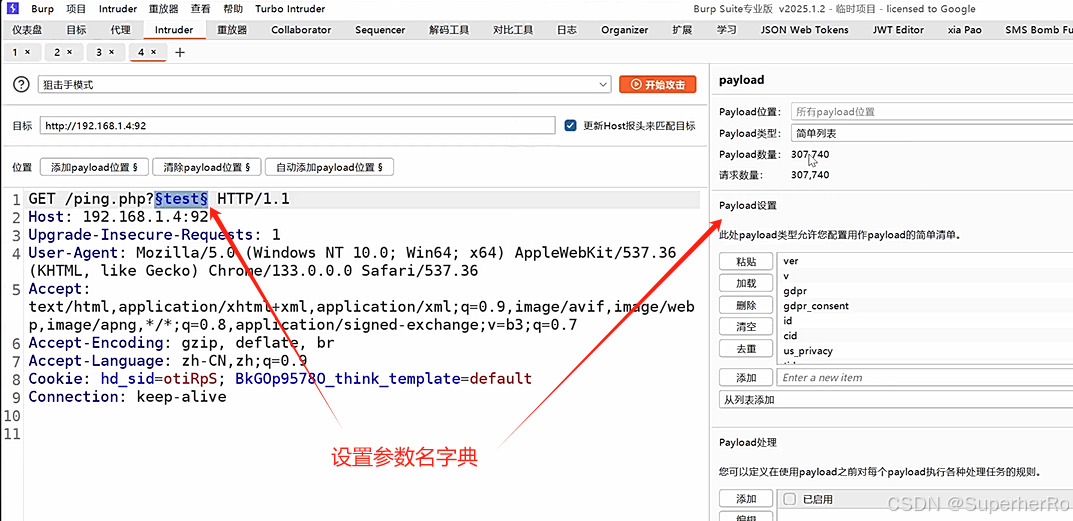The height and width of the screenshot is (521, 1073).
Task: Switch to the Sequencer tab
Action: (380, 29)
